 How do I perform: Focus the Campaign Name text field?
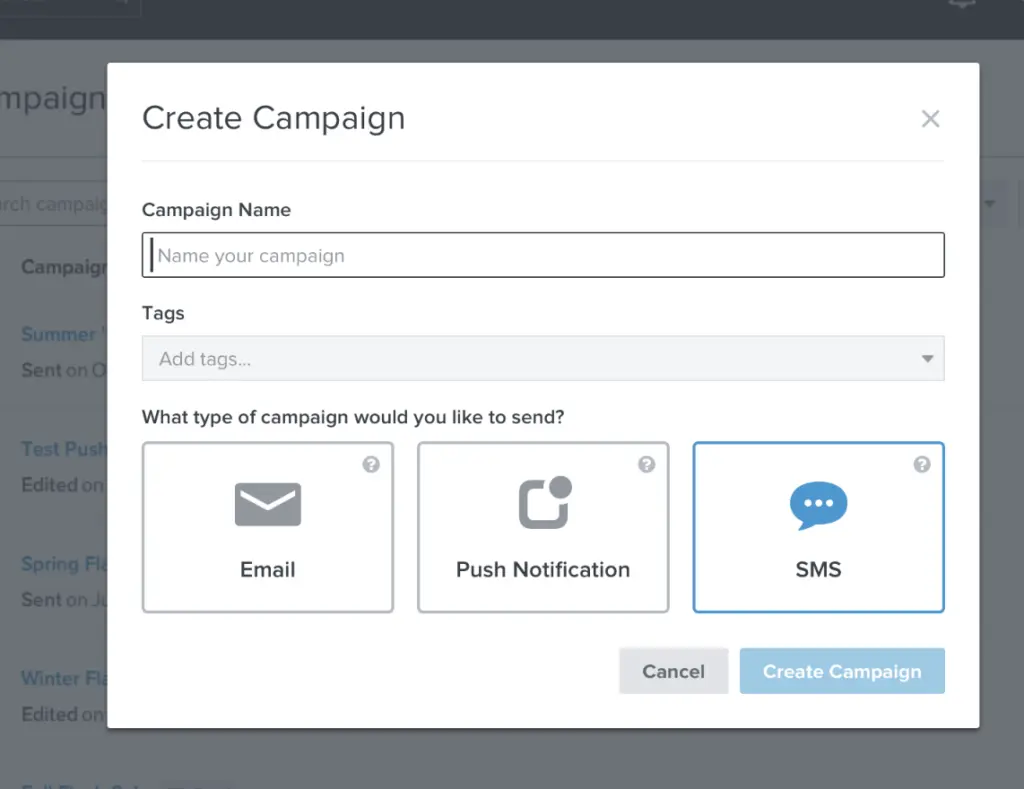click(x=543, y=255)
